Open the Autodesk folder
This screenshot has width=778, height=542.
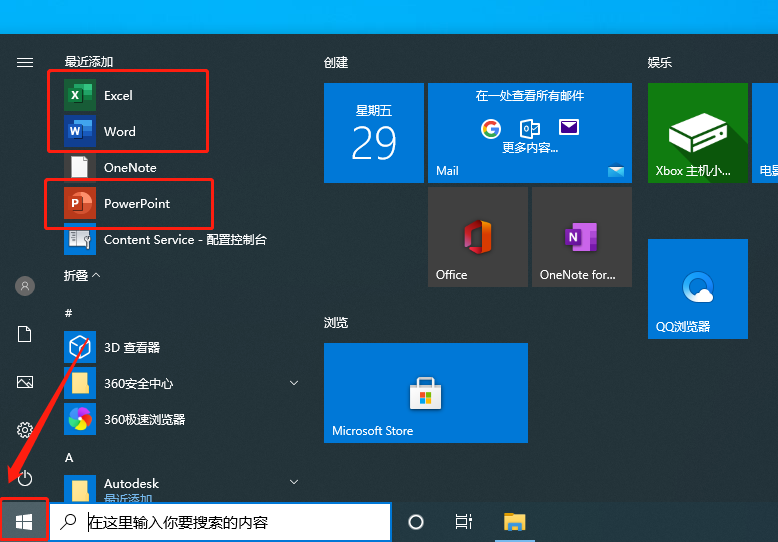(183, 486)
